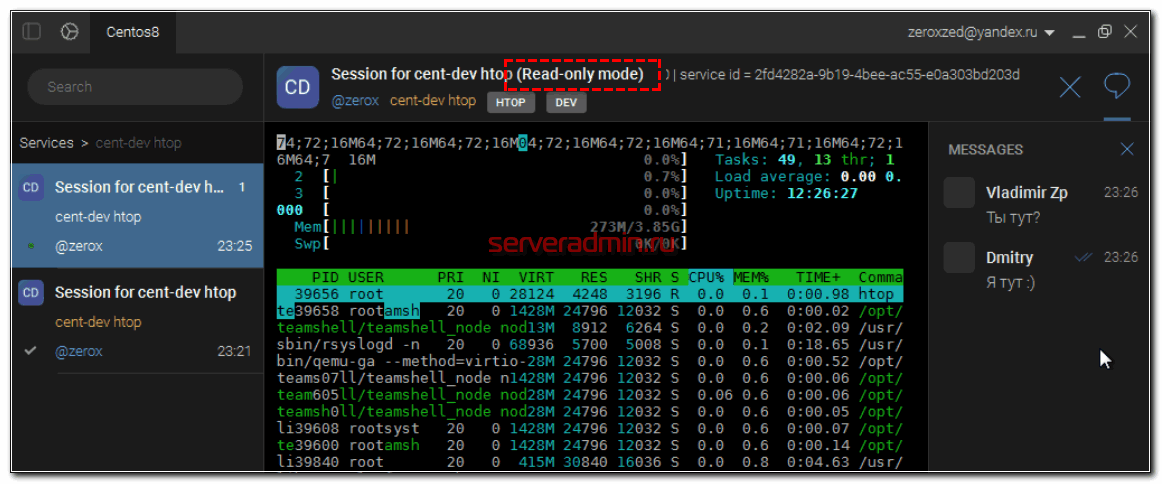Open the @zerox link in session header

353,101
